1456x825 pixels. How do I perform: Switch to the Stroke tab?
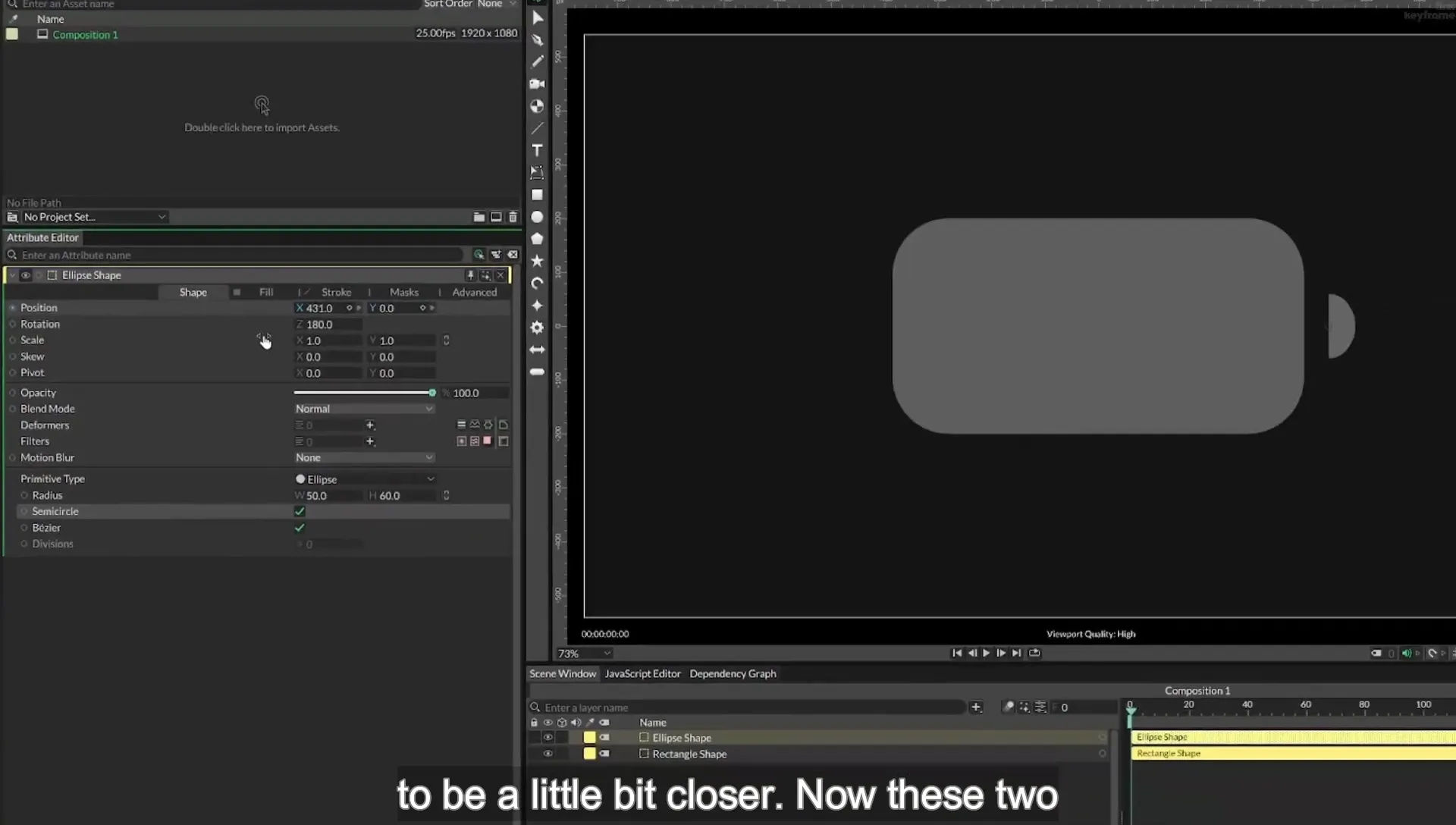336,292
